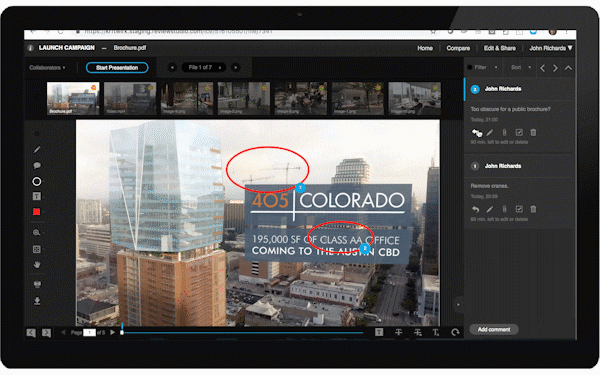
Task: Select the seventh thumbnail in filmstrip
Action: tap(414, 98)
